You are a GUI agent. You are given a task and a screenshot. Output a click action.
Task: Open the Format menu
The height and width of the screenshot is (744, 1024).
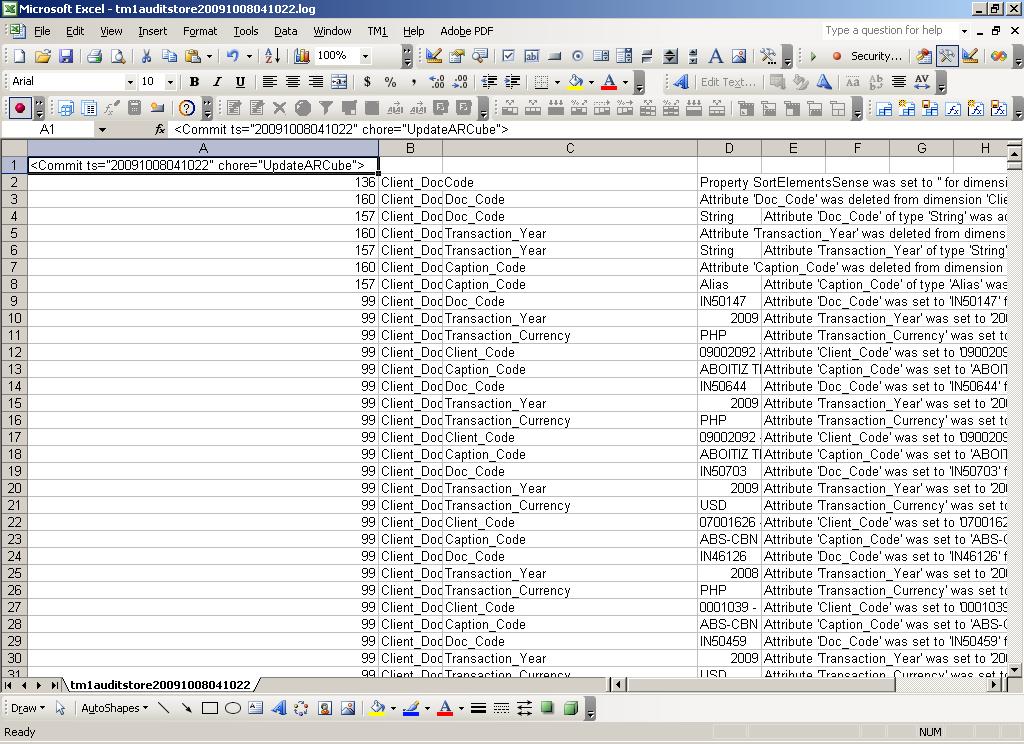[200, 31]
